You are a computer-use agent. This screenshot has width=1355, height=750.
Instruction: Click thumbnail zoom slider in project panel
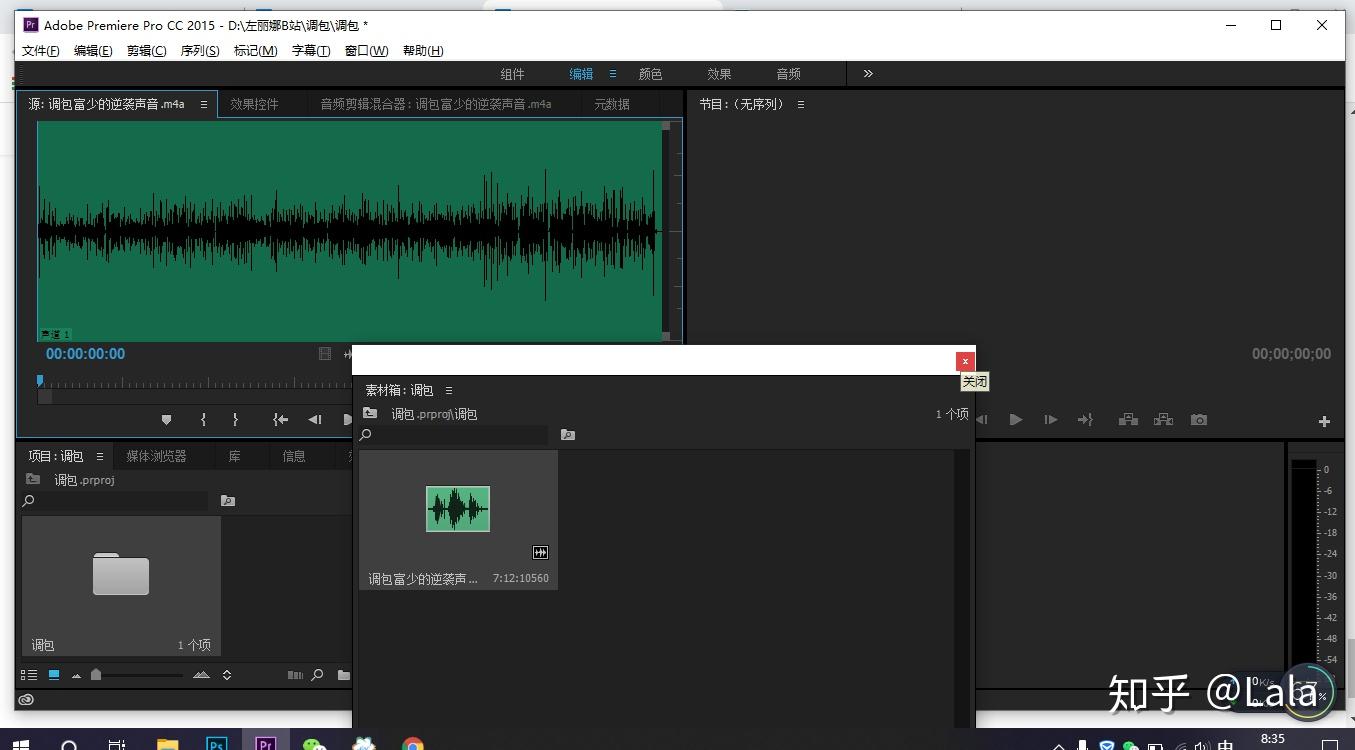tap(96, 675)
